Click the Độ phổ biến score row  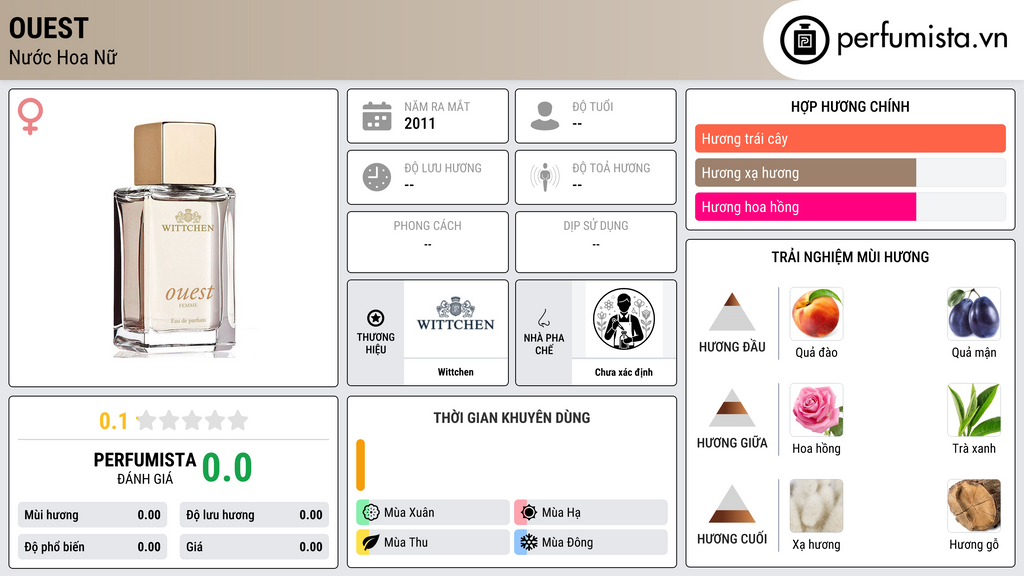(93, 547)
